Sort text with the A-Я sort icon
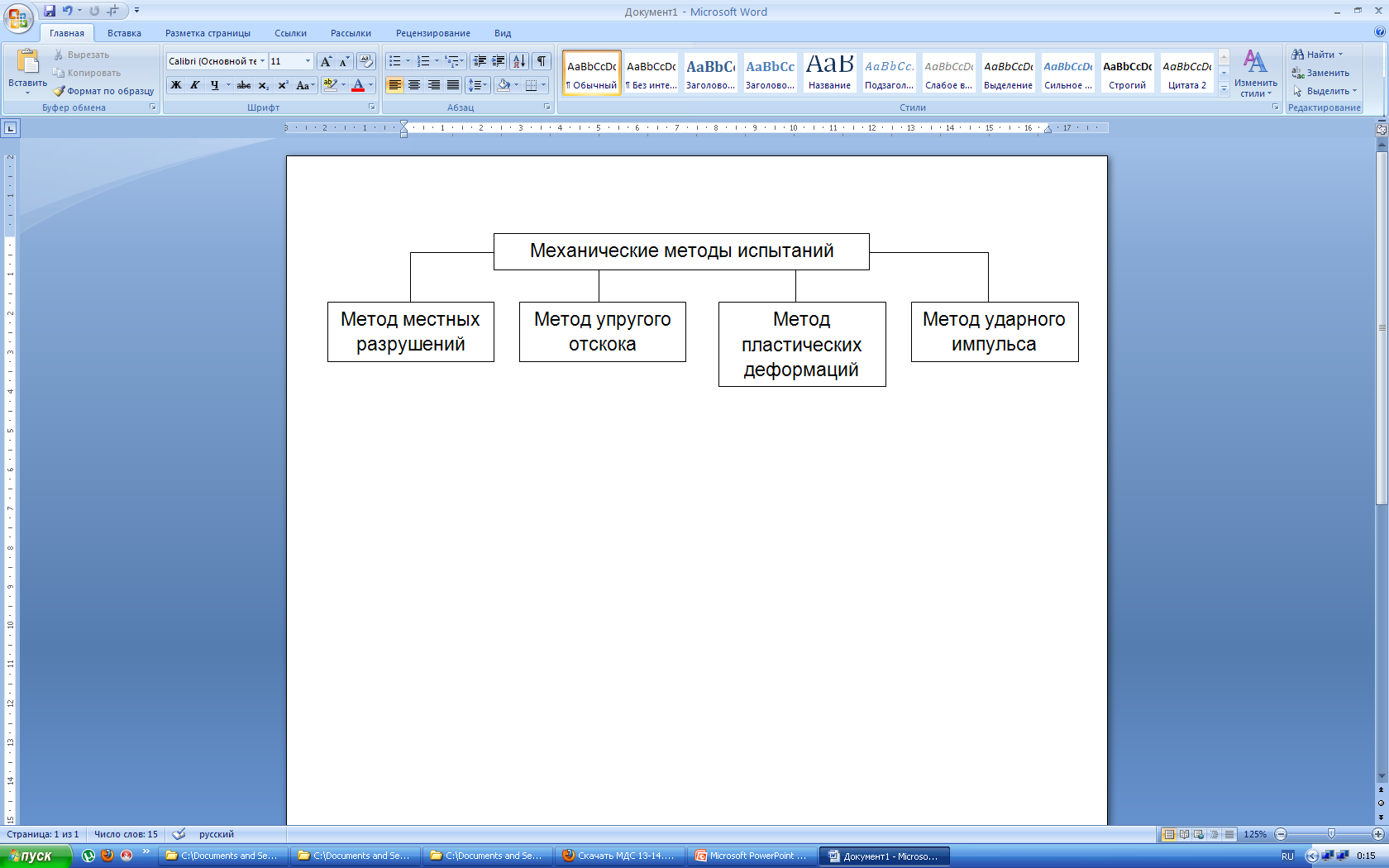The height and width of the screenshot is (868, 1389). (x=519, y=61)
